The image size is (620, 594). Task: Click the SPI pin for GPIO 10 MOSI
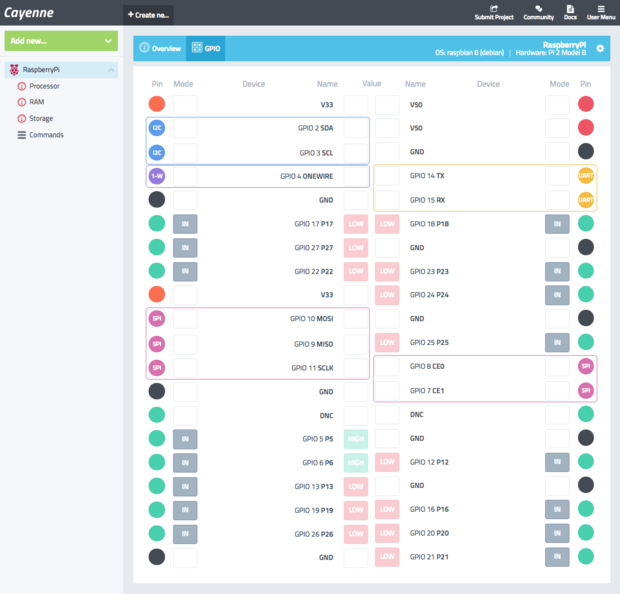point(157,318)
